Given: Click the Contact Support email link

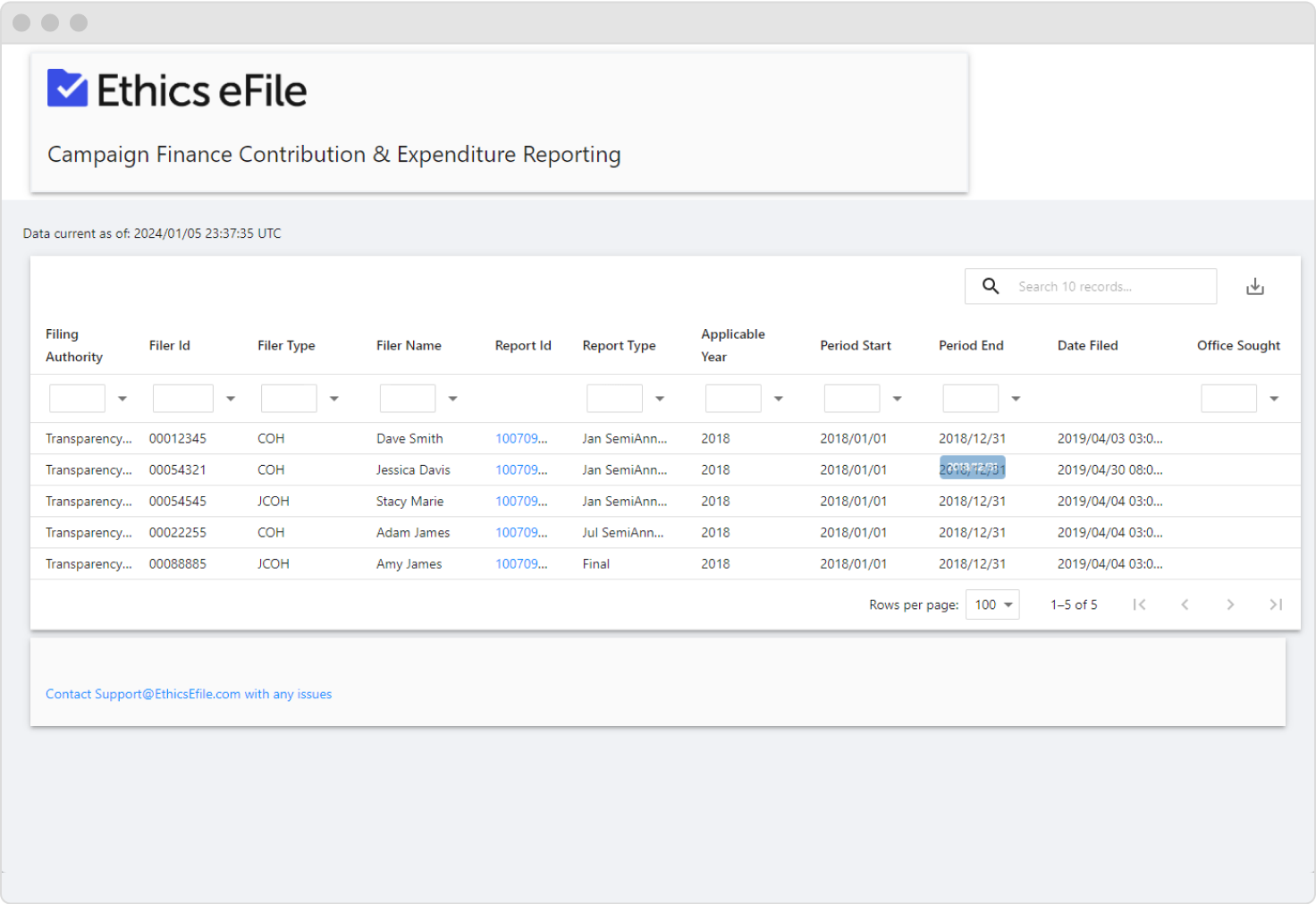Looking at the screenshot, I should tap(189, 694).
